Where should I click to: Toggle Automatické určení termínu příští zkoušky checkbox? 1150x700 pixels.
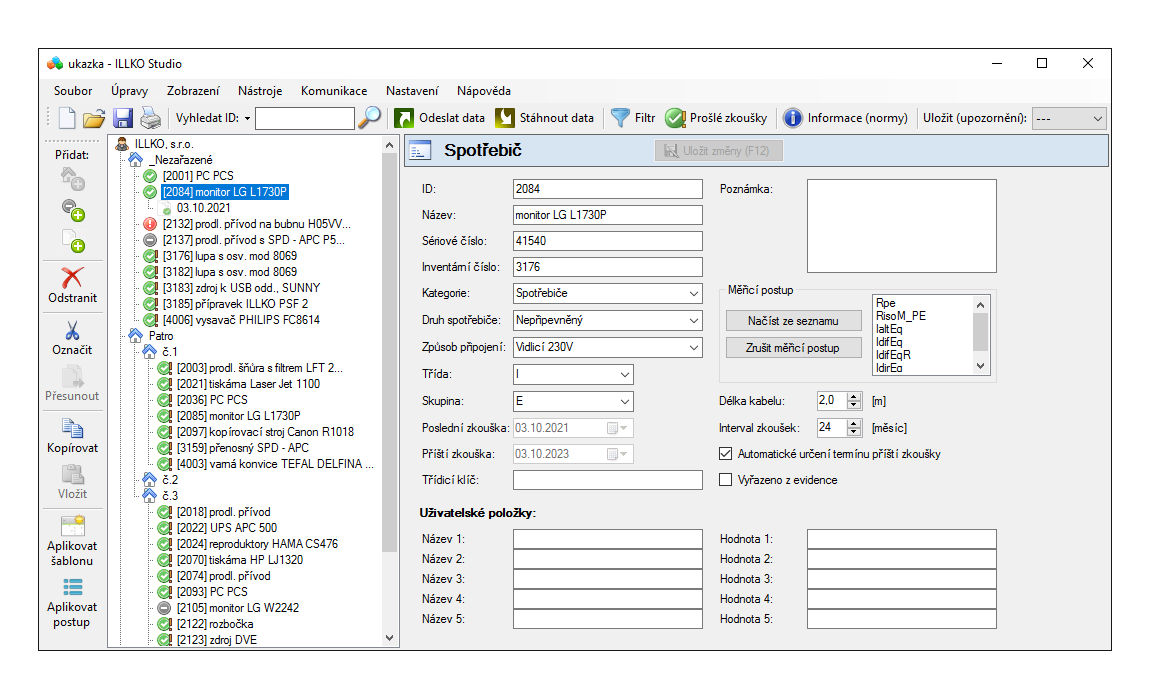click(725, 454)
